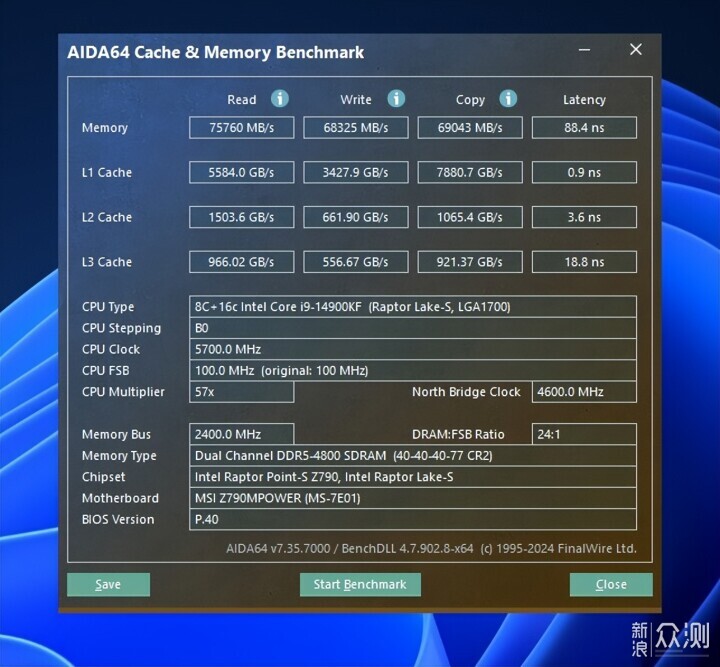The width and height of the screenshot is (720, 667).
Task: Click the Memory Bus field 2400.0 MHz
Action: coord(242,434)
